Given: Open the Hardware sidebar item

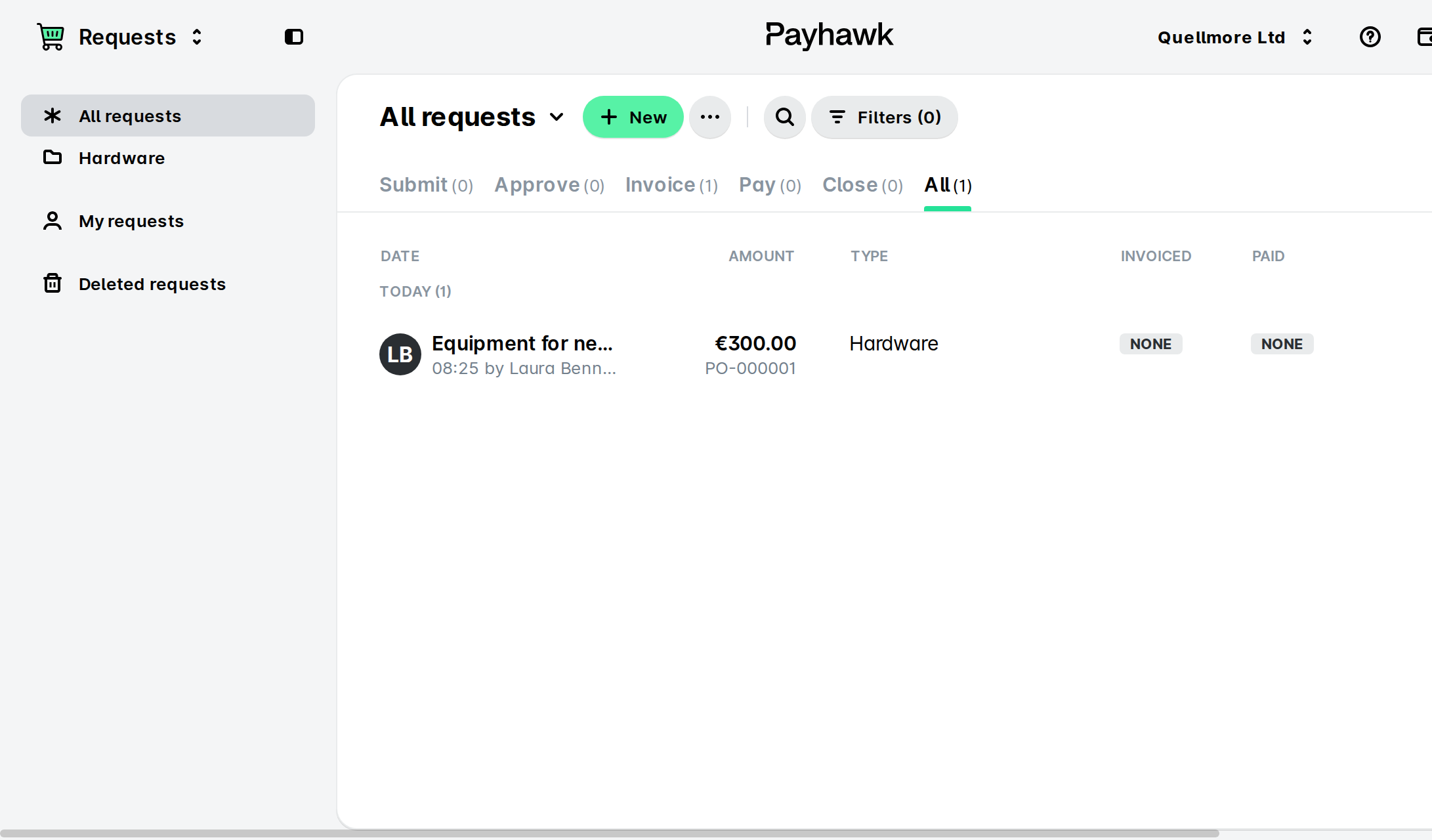Looking at the screenshot, I should tap(168, 157).
